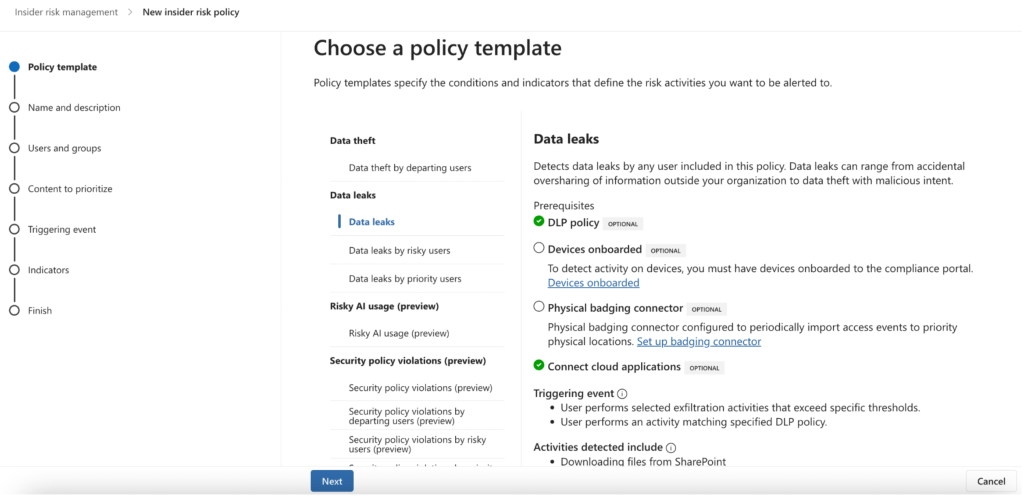Click the Devices onboarded empty status circle
Screen dimensions: 1023x496
(539, 248)
